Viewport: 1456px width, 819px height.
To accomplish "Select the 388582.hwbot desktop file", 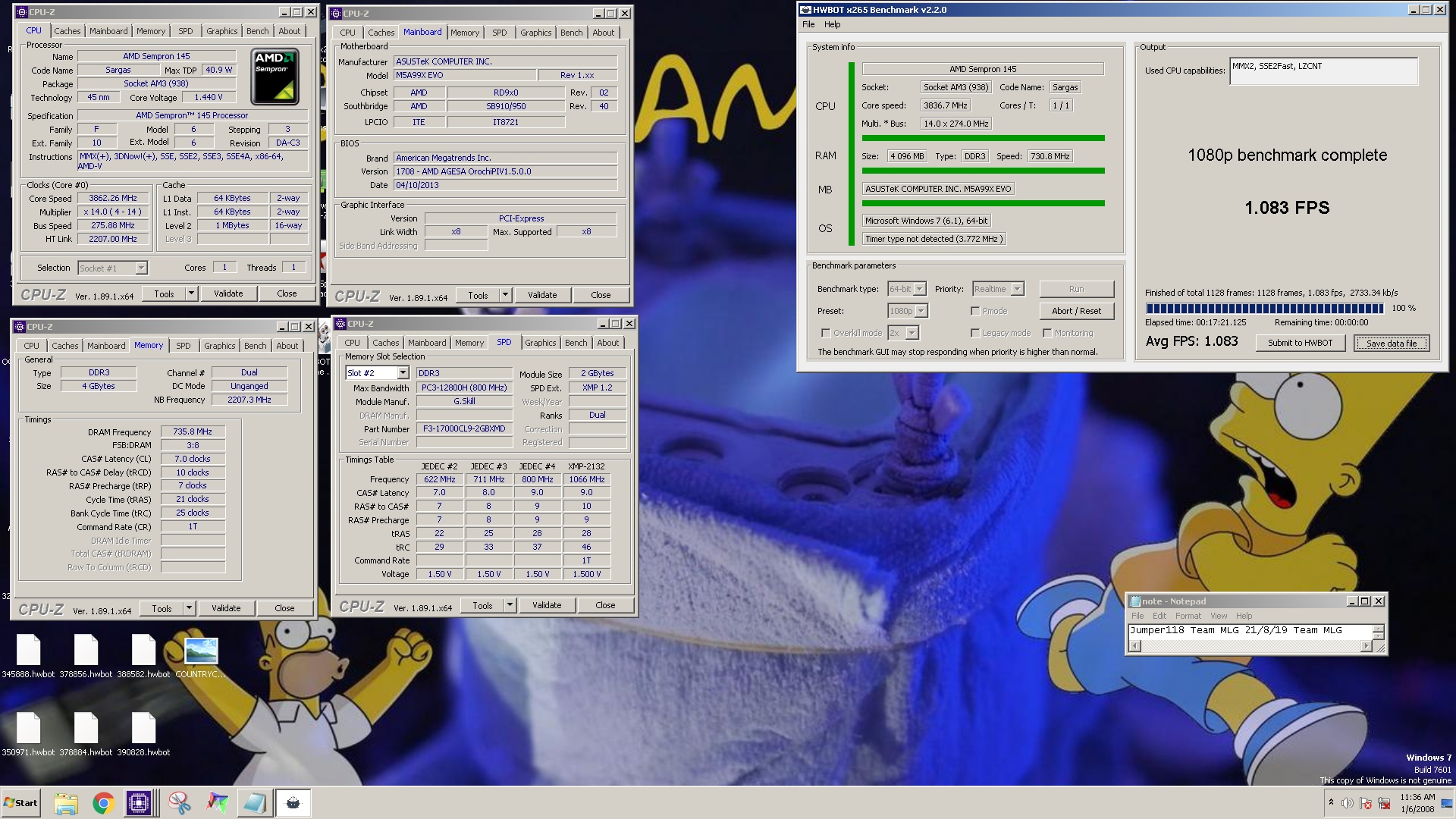I will tap(143, 656).
